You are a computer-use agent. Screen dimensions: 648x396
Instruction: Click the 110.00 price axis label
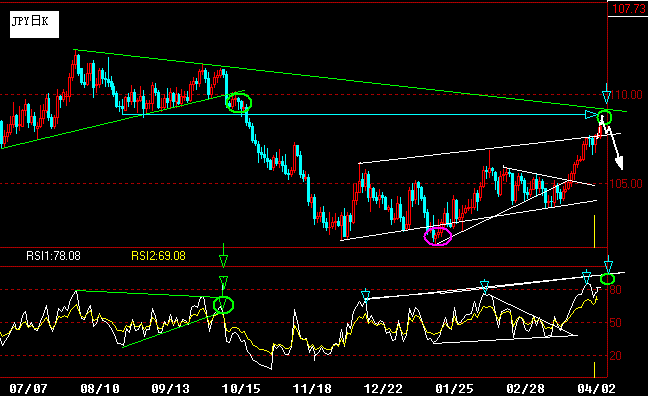pos(627,95)
